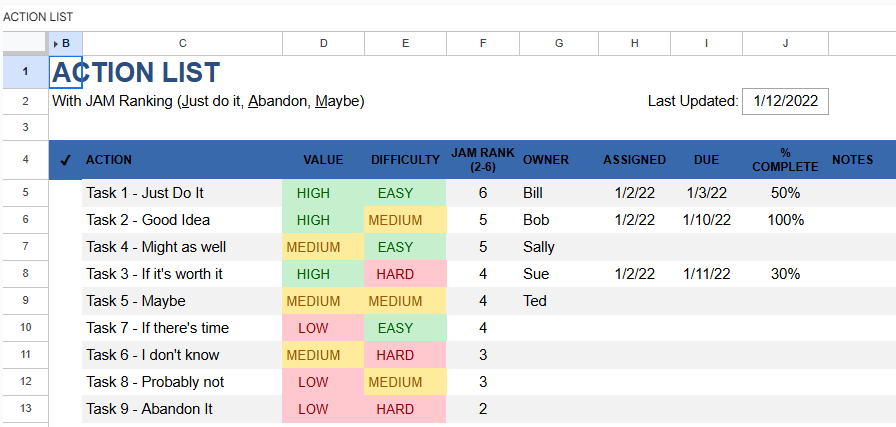Click the checkmark cell beside Task 5

pyautogui.click(x=65, y=301)
